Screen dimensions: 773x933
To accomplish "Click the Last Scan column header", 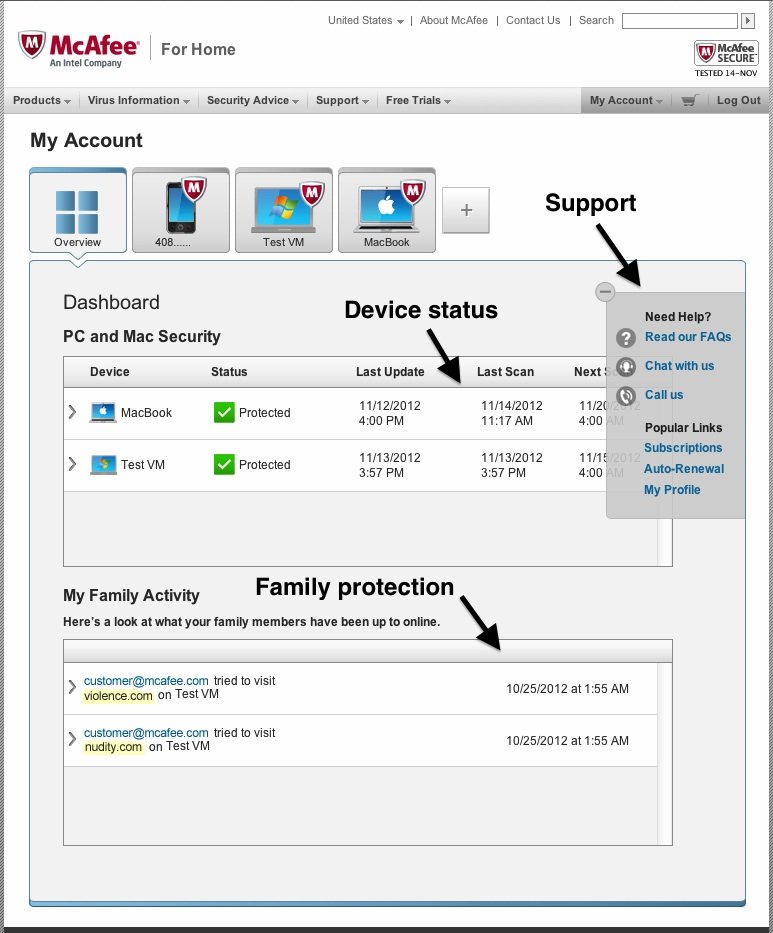I will [505, 372].
